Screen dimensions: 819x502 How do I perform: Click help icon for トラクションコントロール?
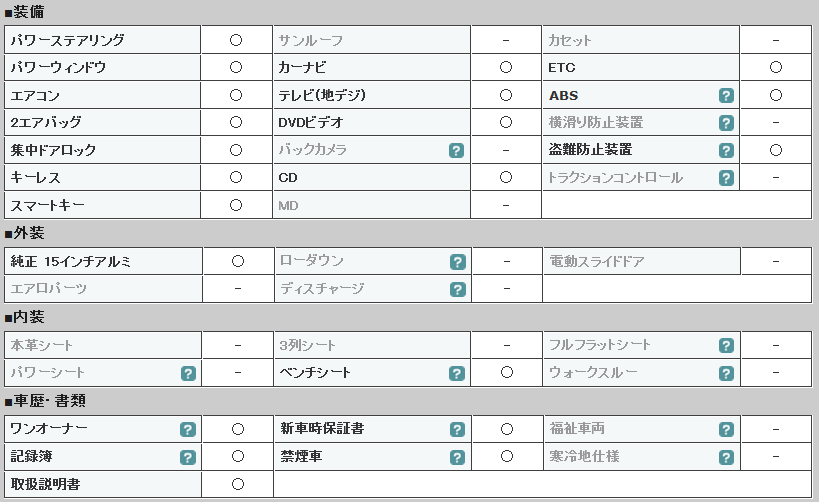point(726,178)
